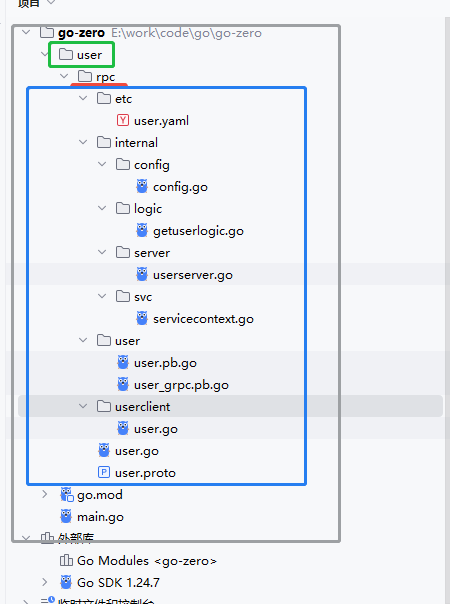Viewport: 450px width, 604px height.
Task: Collapse the svc folder chevron
Action: (102, 296)
